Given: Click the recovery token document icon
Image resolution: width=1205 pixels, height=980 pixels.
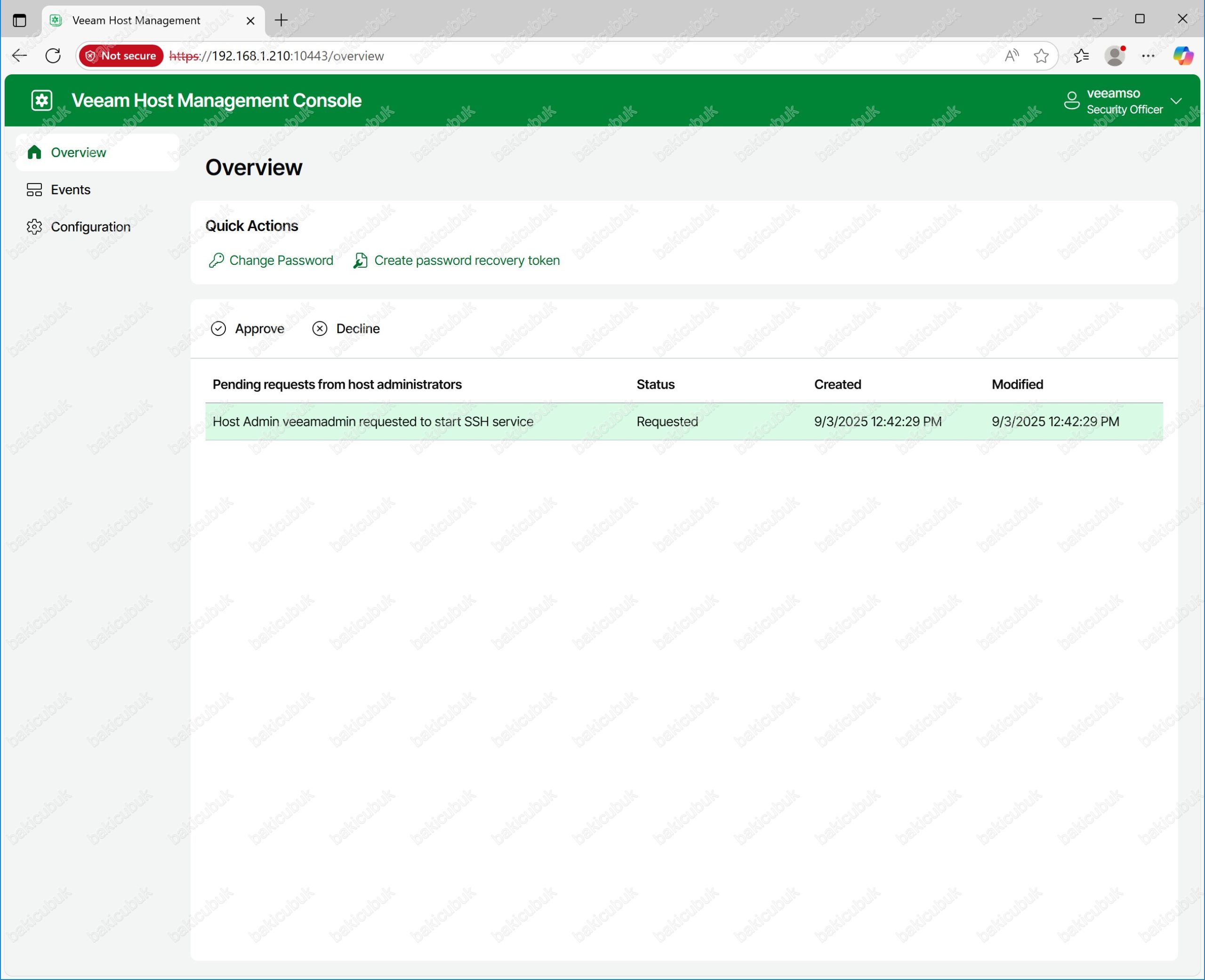Looking at the screenshot, I should coord(360,260).
